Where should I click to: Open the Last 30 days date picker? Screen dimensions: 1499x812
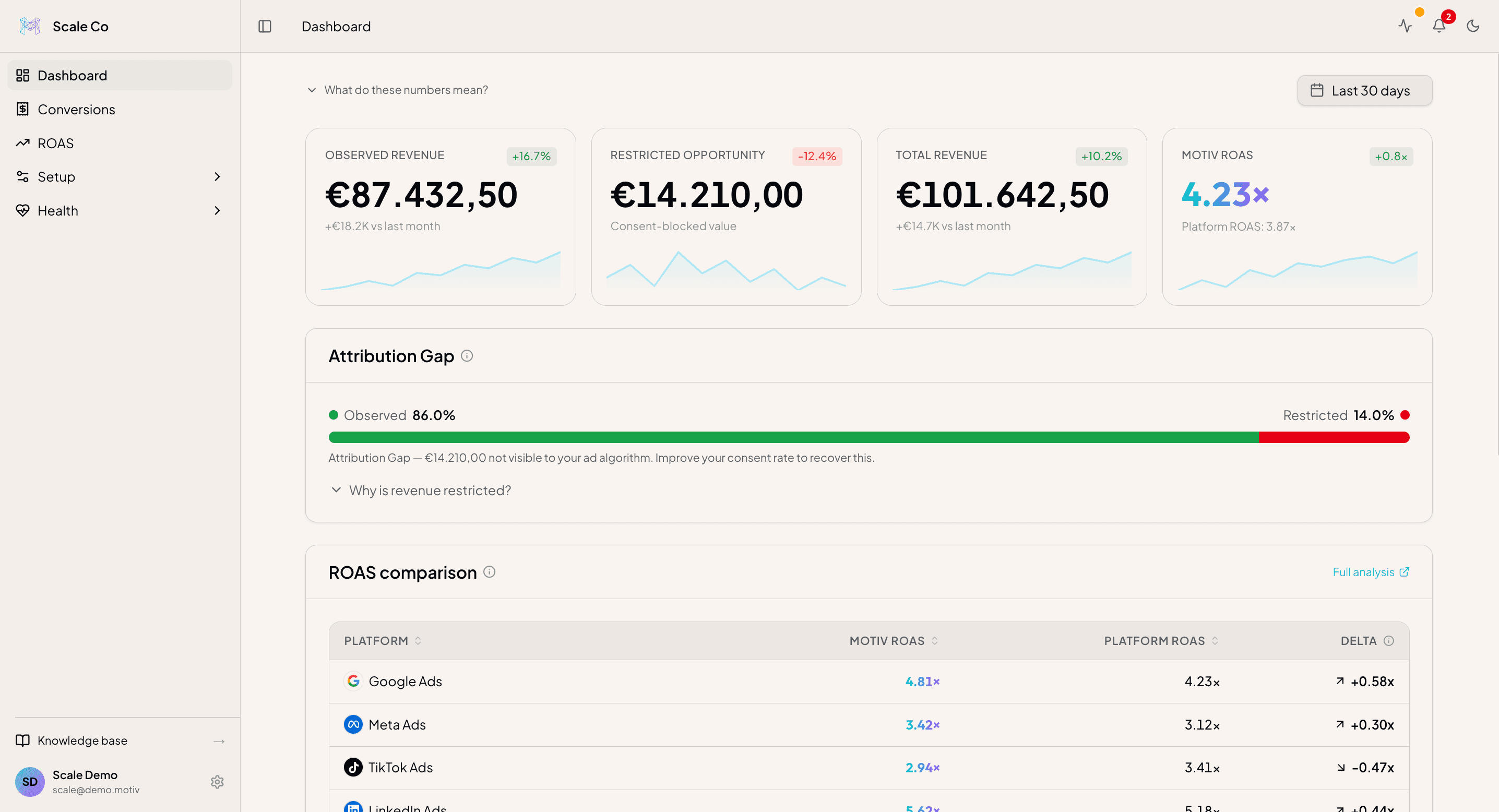tap(1364, 91)
